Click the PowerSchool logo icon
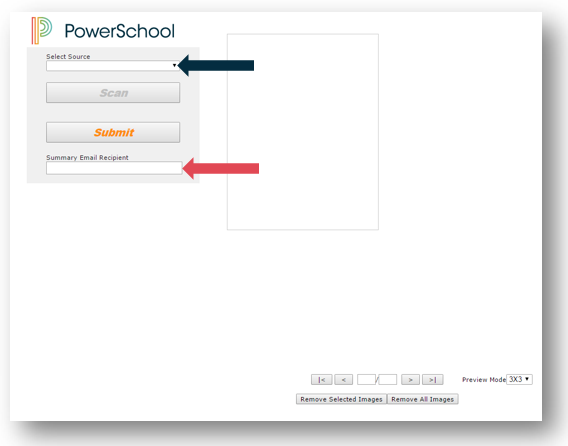Screen dimensions: 568x446 coord(42,30)
